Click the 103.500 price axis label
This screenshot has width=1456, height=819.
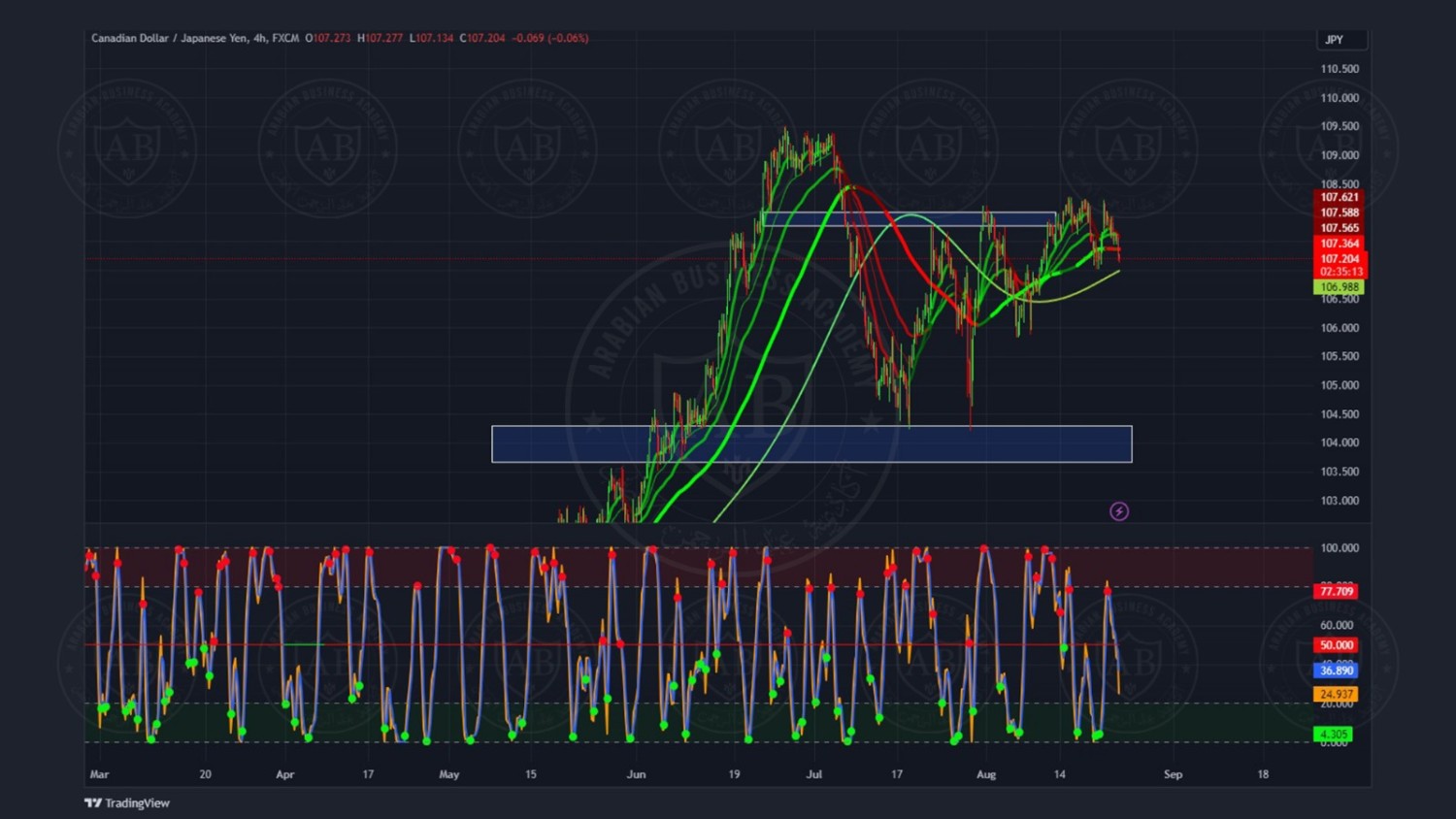[1340, 472]
